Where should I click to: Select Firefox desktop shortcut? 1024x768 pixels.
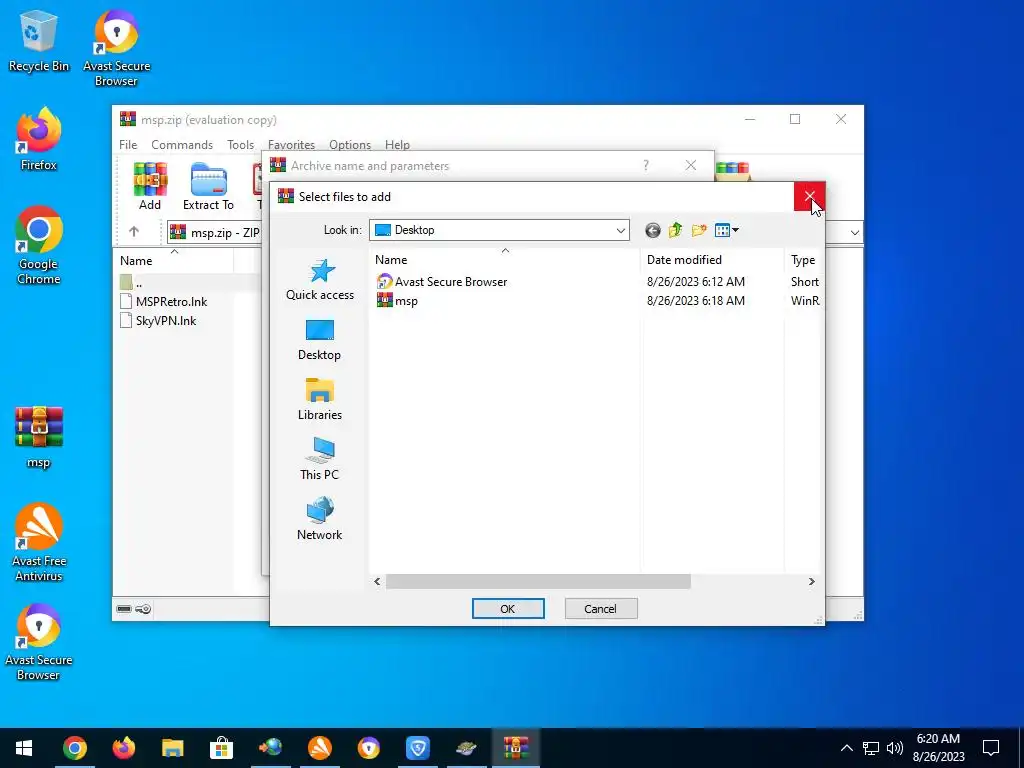[39, 139]
